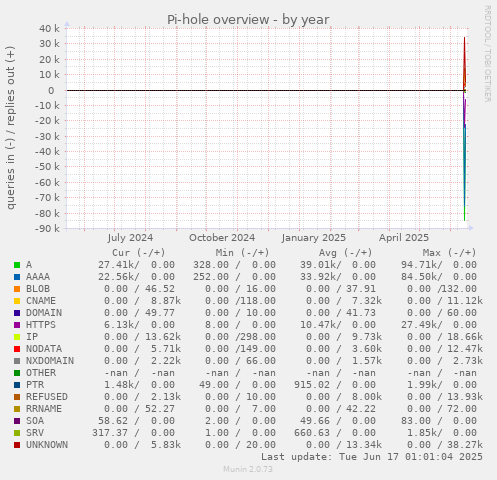Click the '0' y-axis tick label
The height and width of the screenshot is (480, 497).
pos(51,90)
